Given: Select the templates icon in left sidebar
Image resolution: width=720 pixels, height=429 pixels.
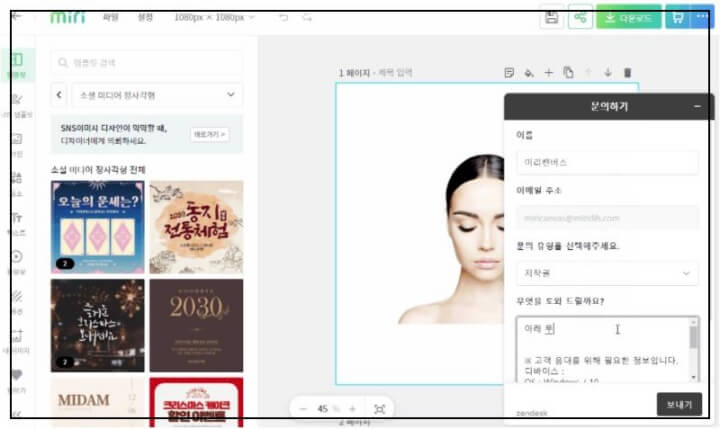Looking at the screenshot, I should point(17,65).
